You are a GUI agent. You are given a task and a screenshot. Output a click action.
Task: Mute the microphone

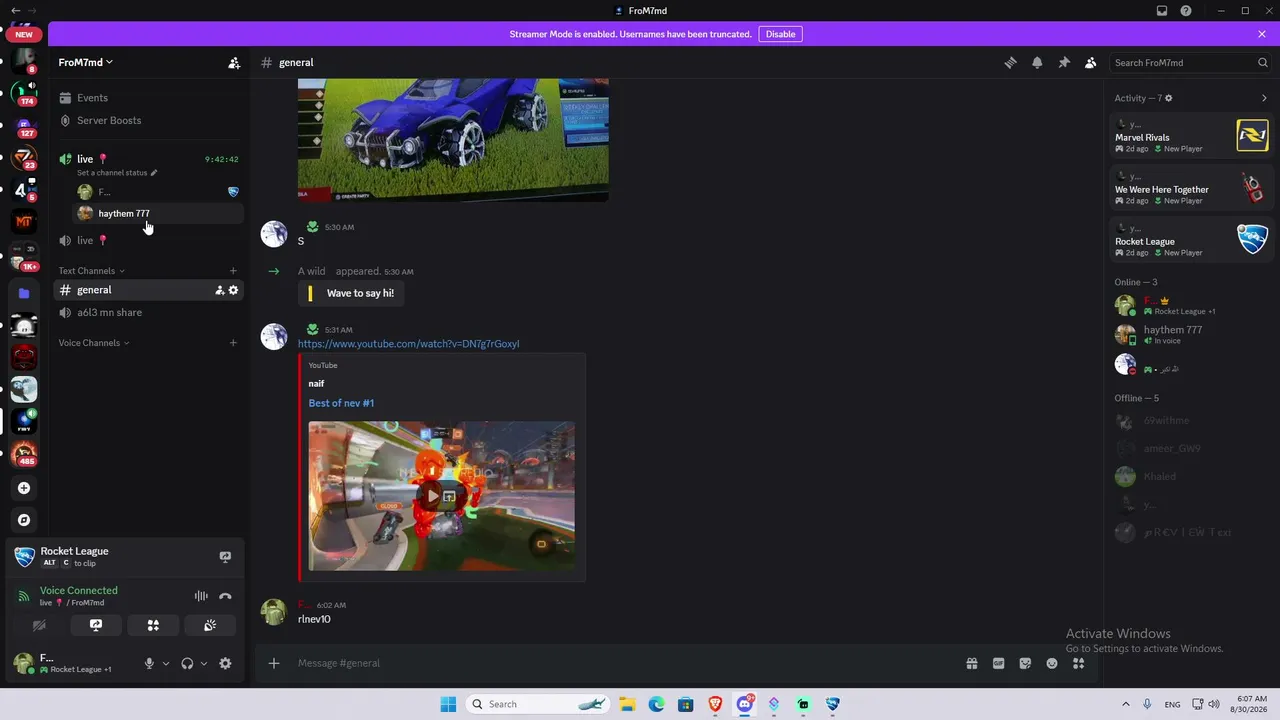point(149,663)
